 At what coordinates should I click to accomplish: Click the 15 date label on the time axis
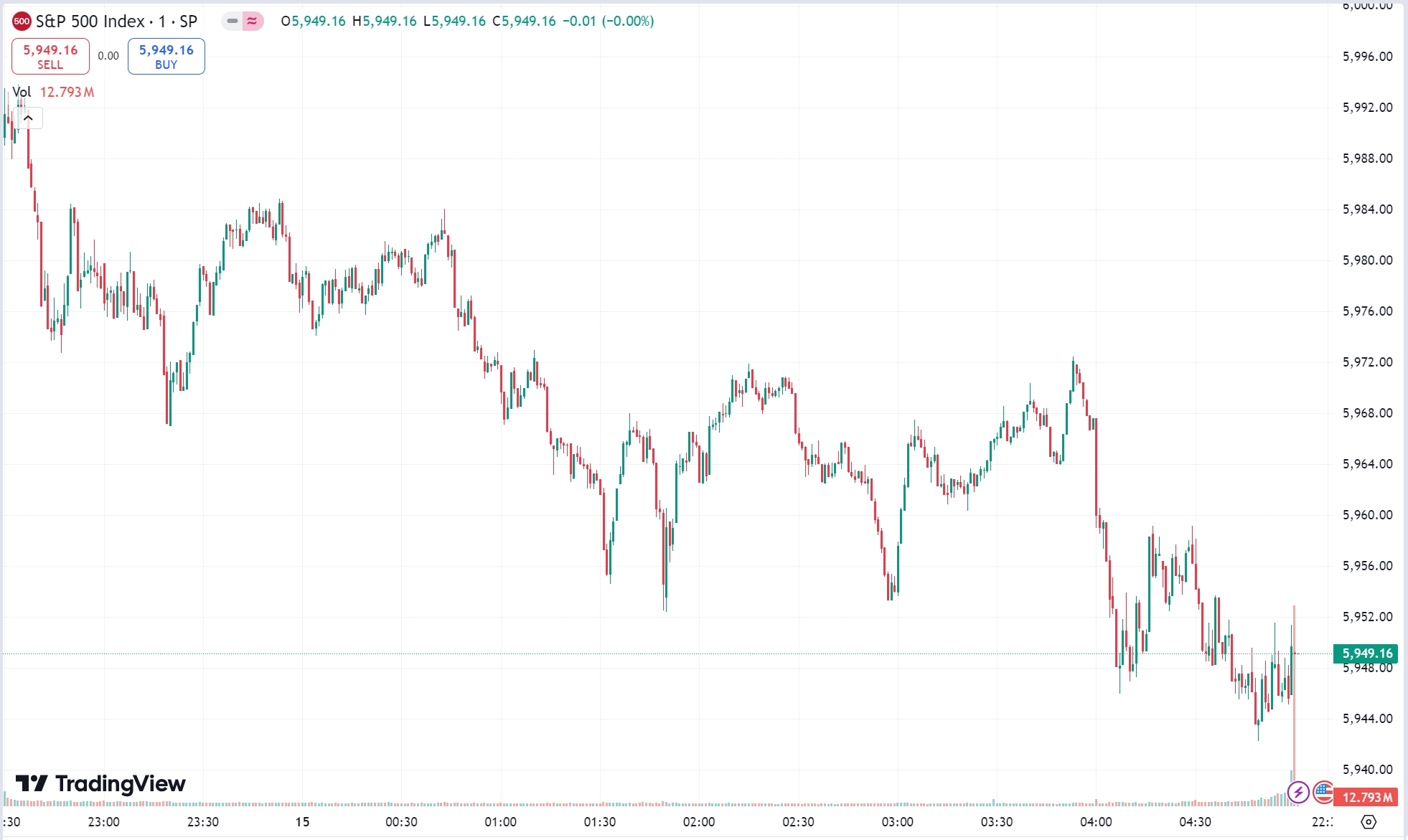[301, 820]
